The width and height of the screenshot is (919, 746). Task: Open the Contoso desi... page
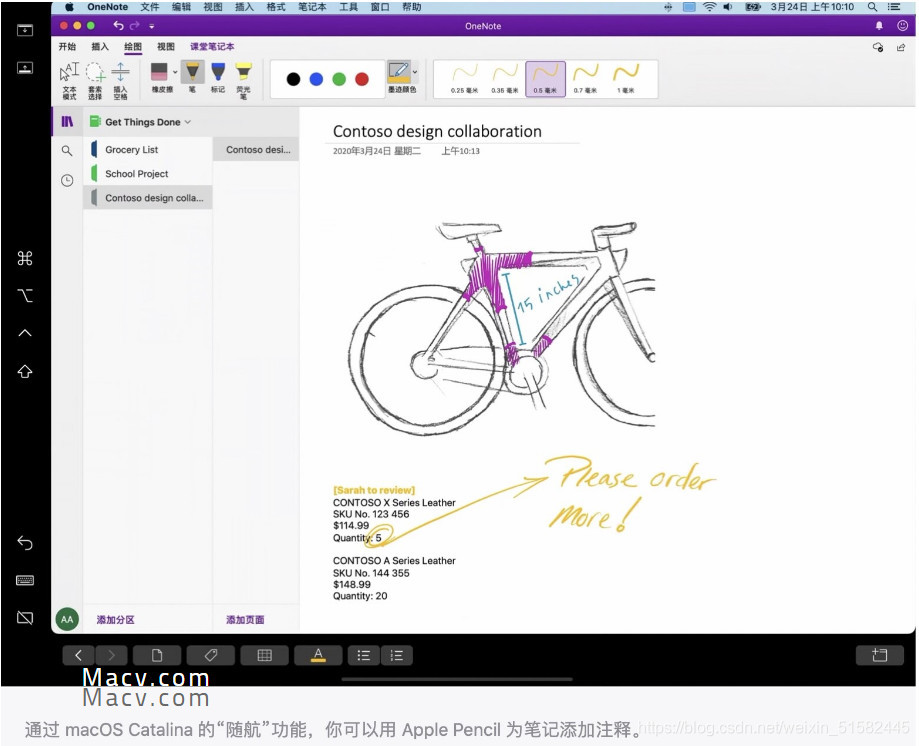(257, 149)
